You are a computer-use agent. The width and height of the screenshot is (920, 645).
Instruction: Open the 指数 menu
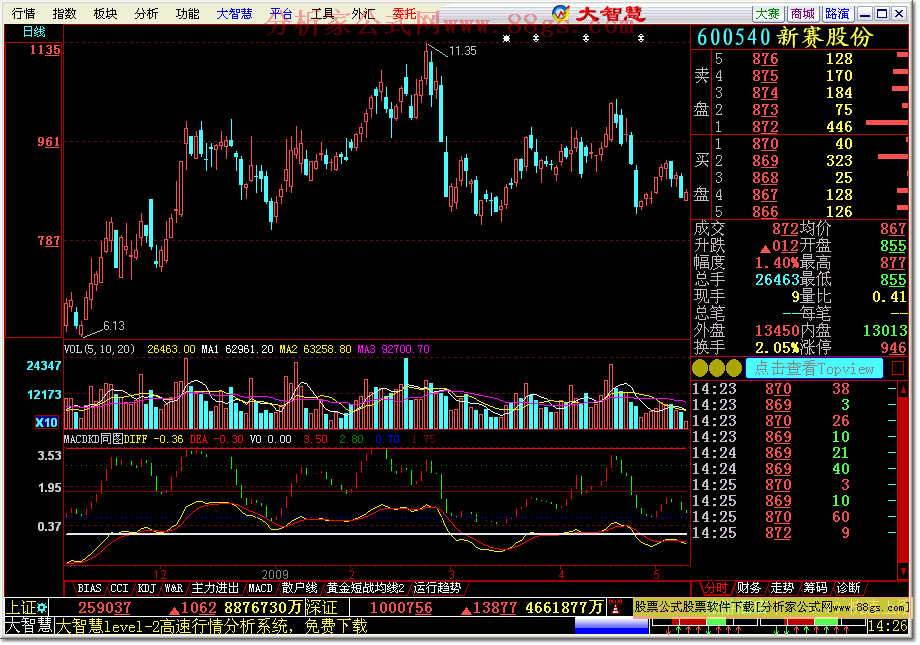click(64, 13)
